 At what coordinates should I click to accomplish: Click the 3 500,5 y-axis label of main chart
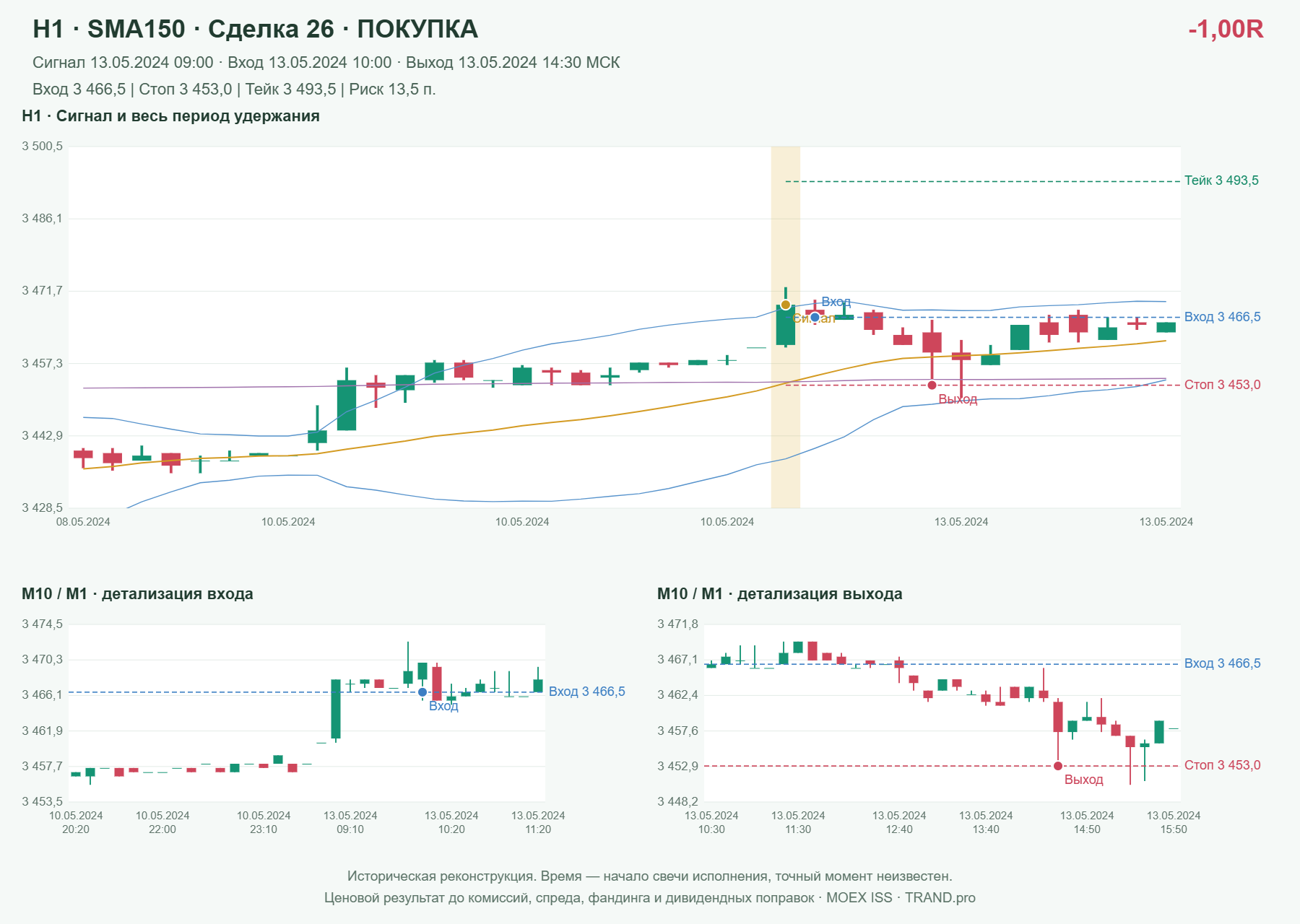pyautogui.click(x=43, y=147)
